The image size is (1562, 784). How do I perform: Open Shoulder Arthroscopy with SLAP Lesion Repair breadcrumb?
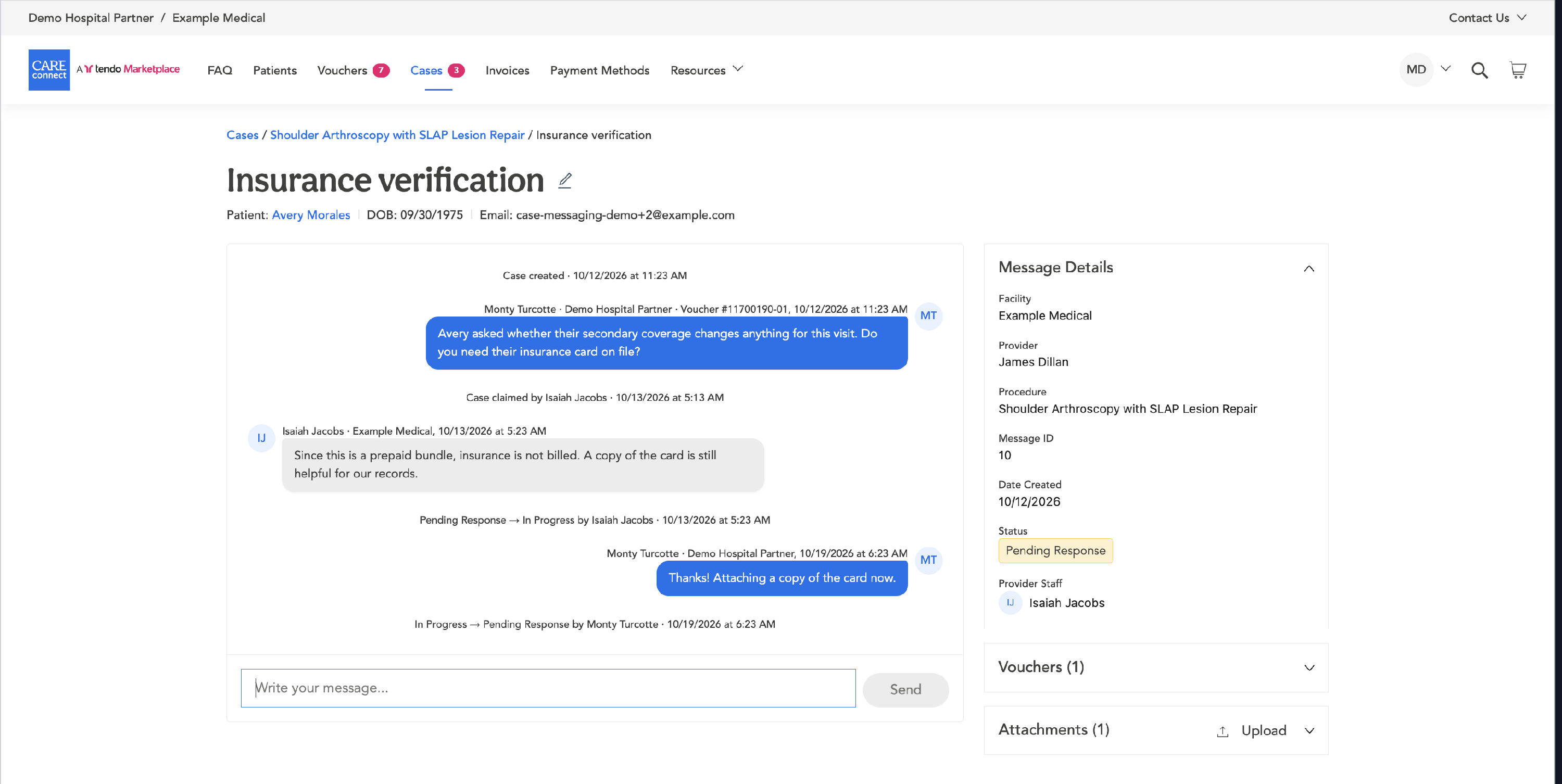coord(397,135)
